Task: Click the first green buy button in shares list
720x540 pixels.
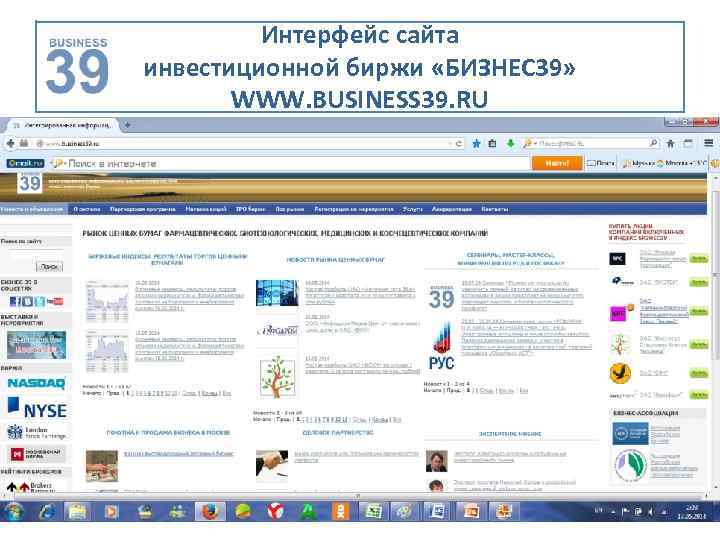Action: [698, 259]
